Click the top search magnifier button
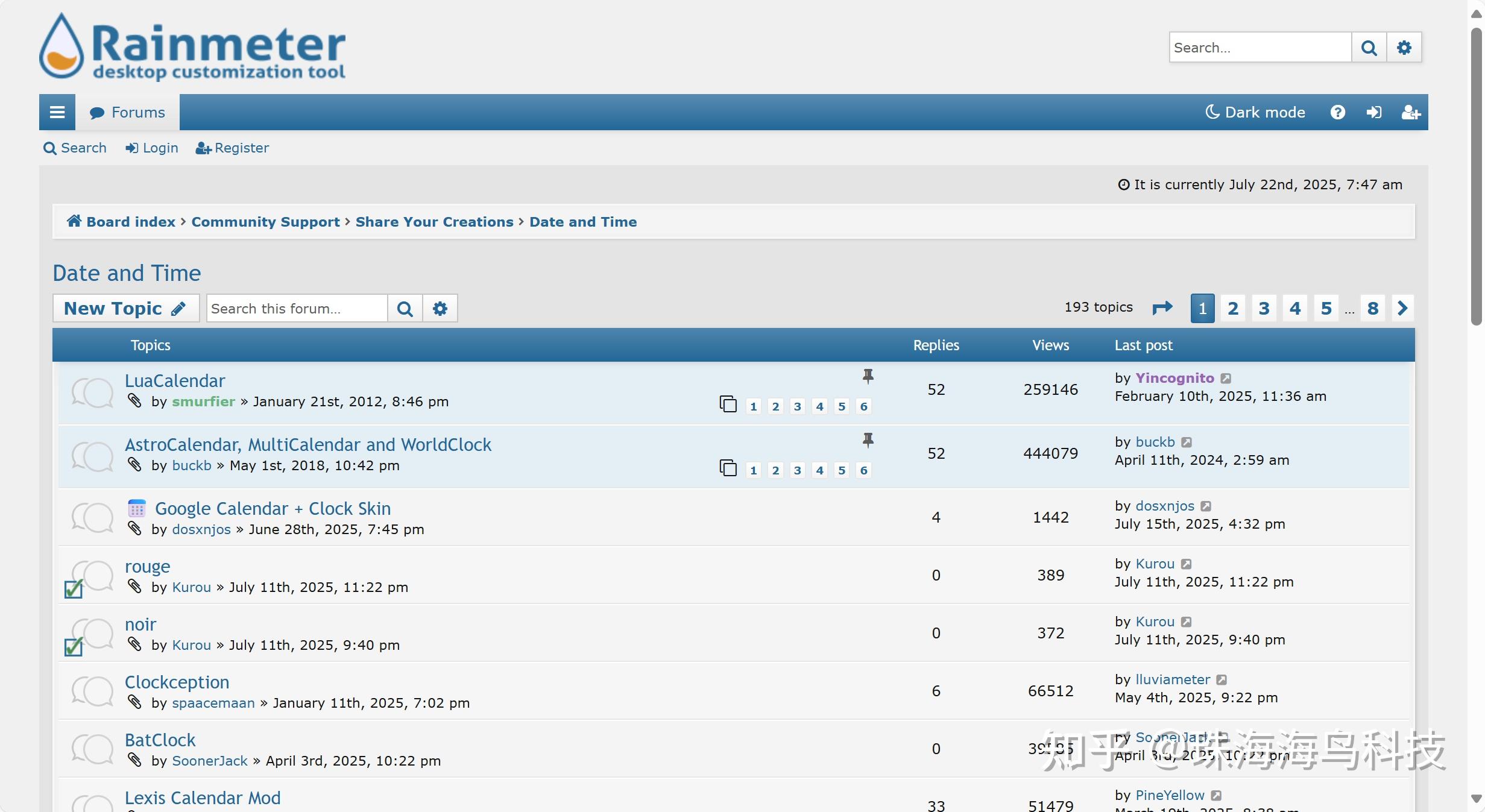Screen dimensions: 1485x812 1369,48
